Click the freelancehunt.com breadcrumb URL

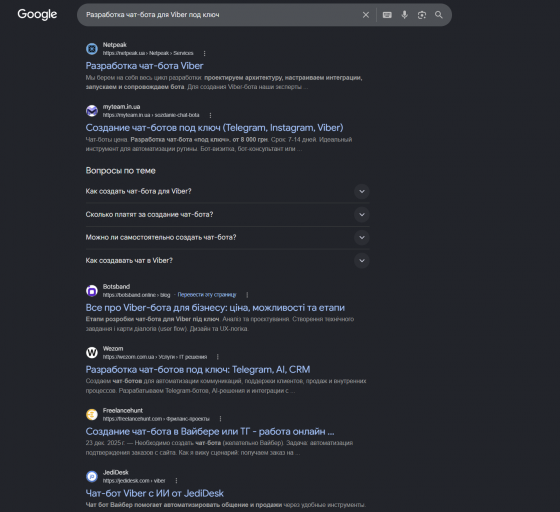[x=156, y=419]
